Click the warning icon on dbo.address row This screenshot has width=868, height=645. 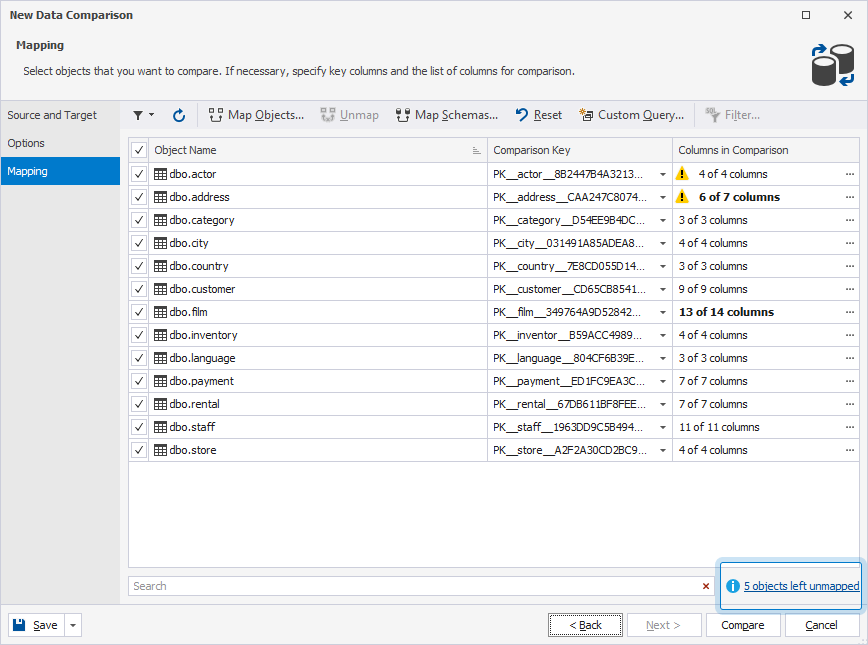(684, 197)
